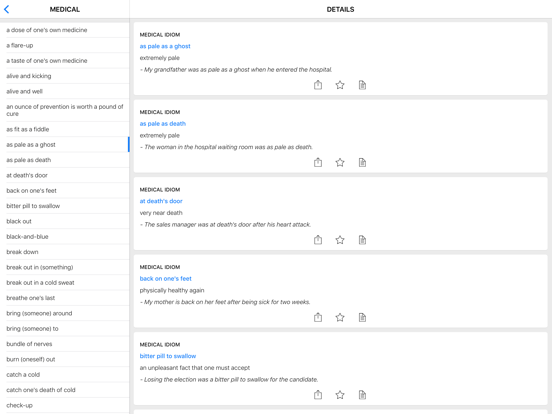Open the 'as pale as a ghost' blue title link

pos(165,46)
